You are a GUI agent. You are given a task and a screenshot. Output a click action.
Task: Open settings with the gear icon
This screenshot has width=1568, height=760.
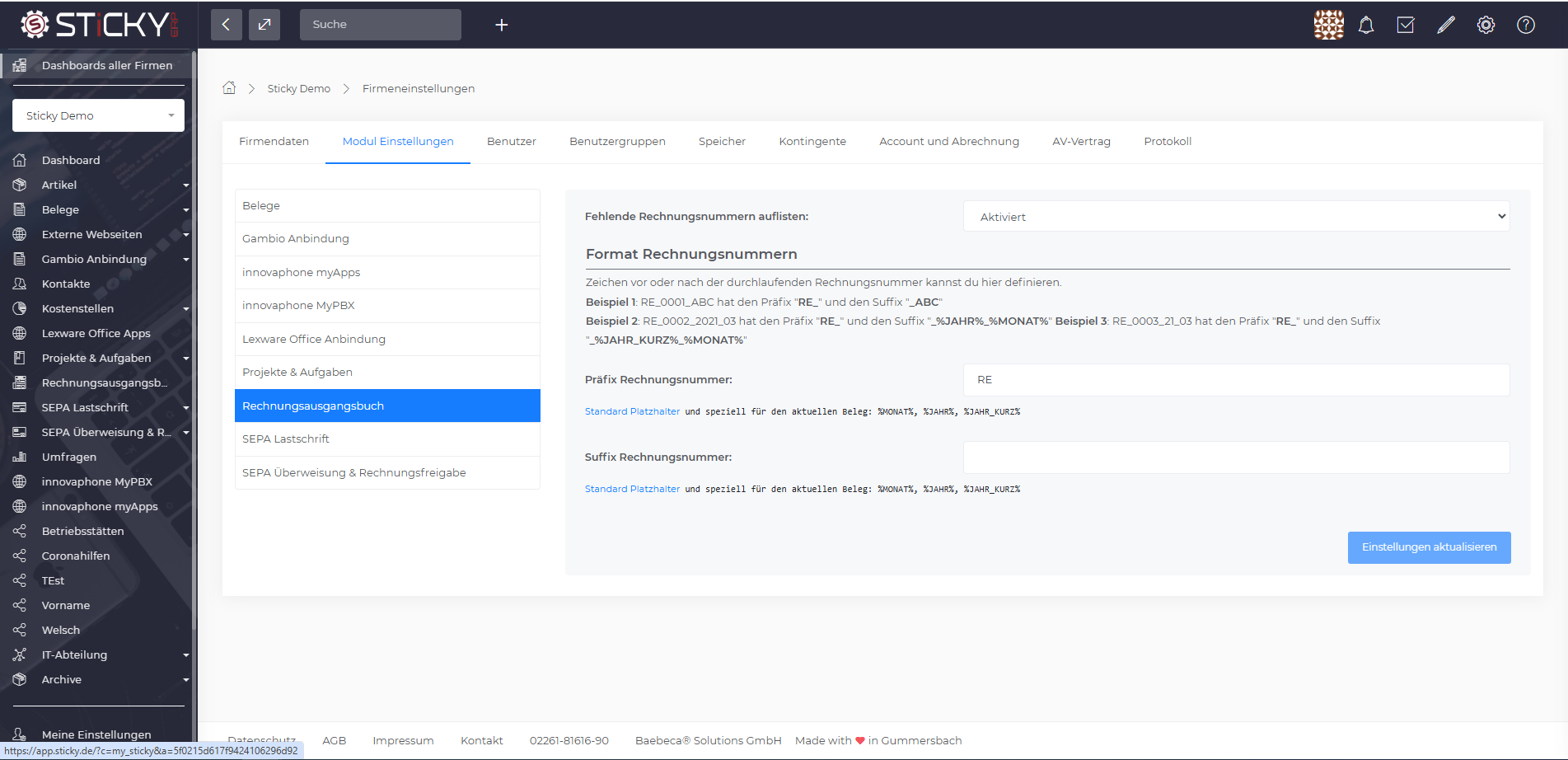coord(1486,25)
